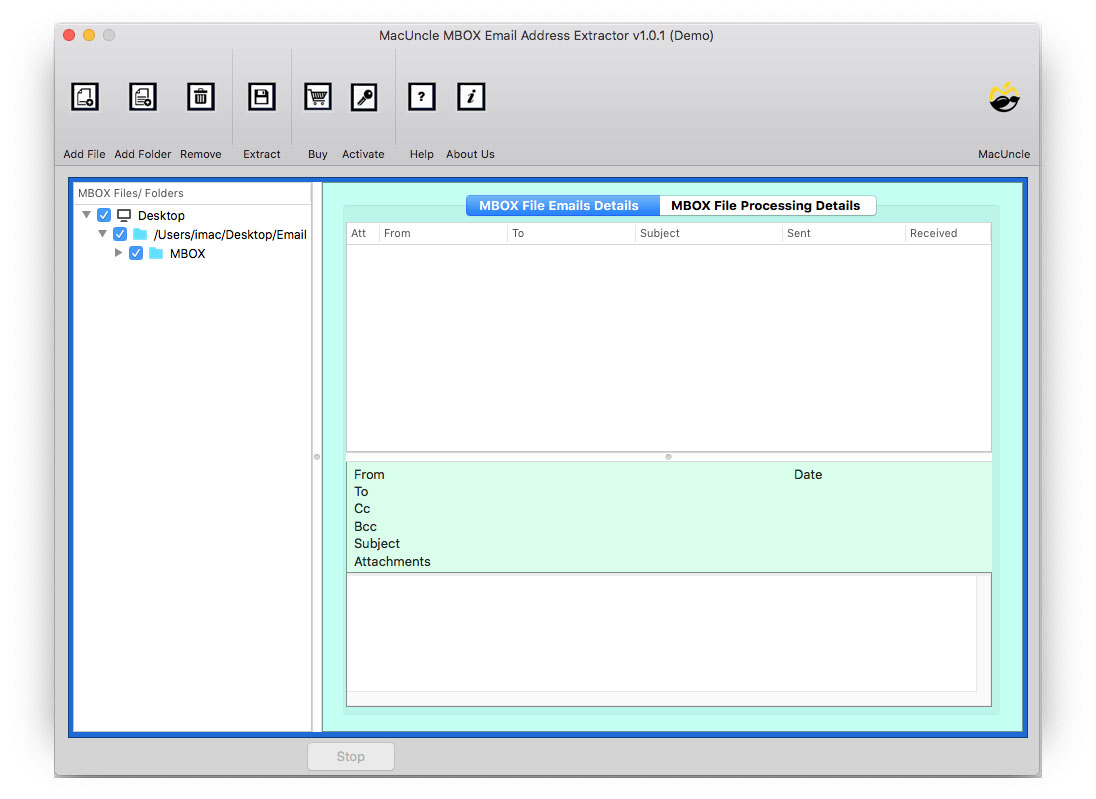1096x799 pixels.
Task: Select the MBOX File Emails Details tab
Action: pos(562,205)
